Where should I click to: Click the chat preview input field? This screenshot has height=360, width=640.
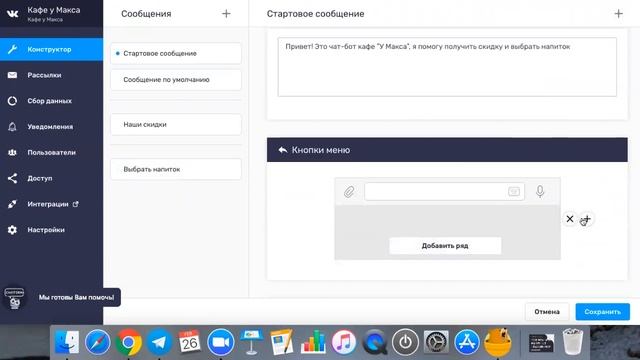click(x=444, y=191)
